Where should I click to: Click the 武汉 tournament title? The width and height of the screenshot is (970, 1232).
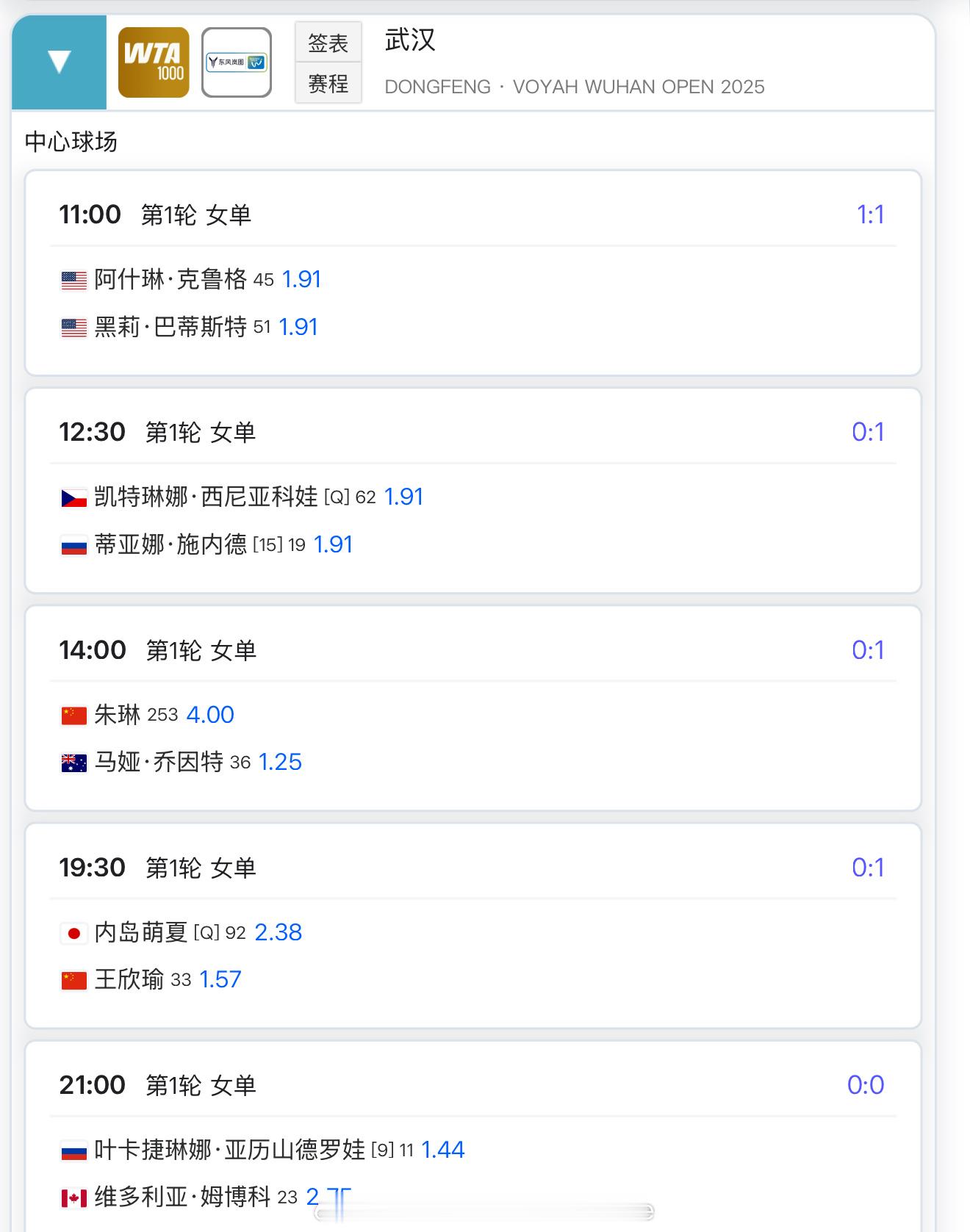click(410, 40)
